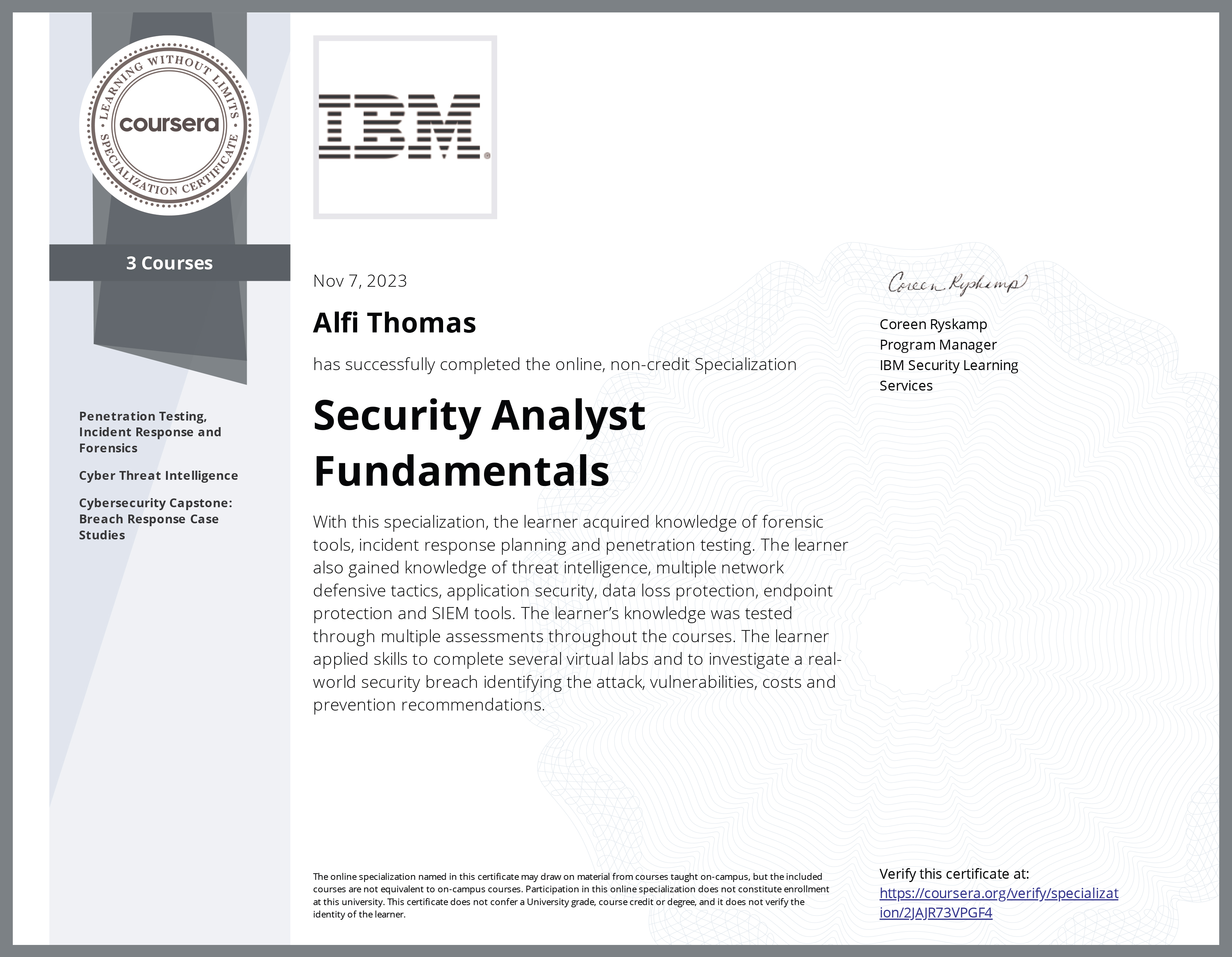Click the date 'Nov 7, 2023'

[360, 281]
